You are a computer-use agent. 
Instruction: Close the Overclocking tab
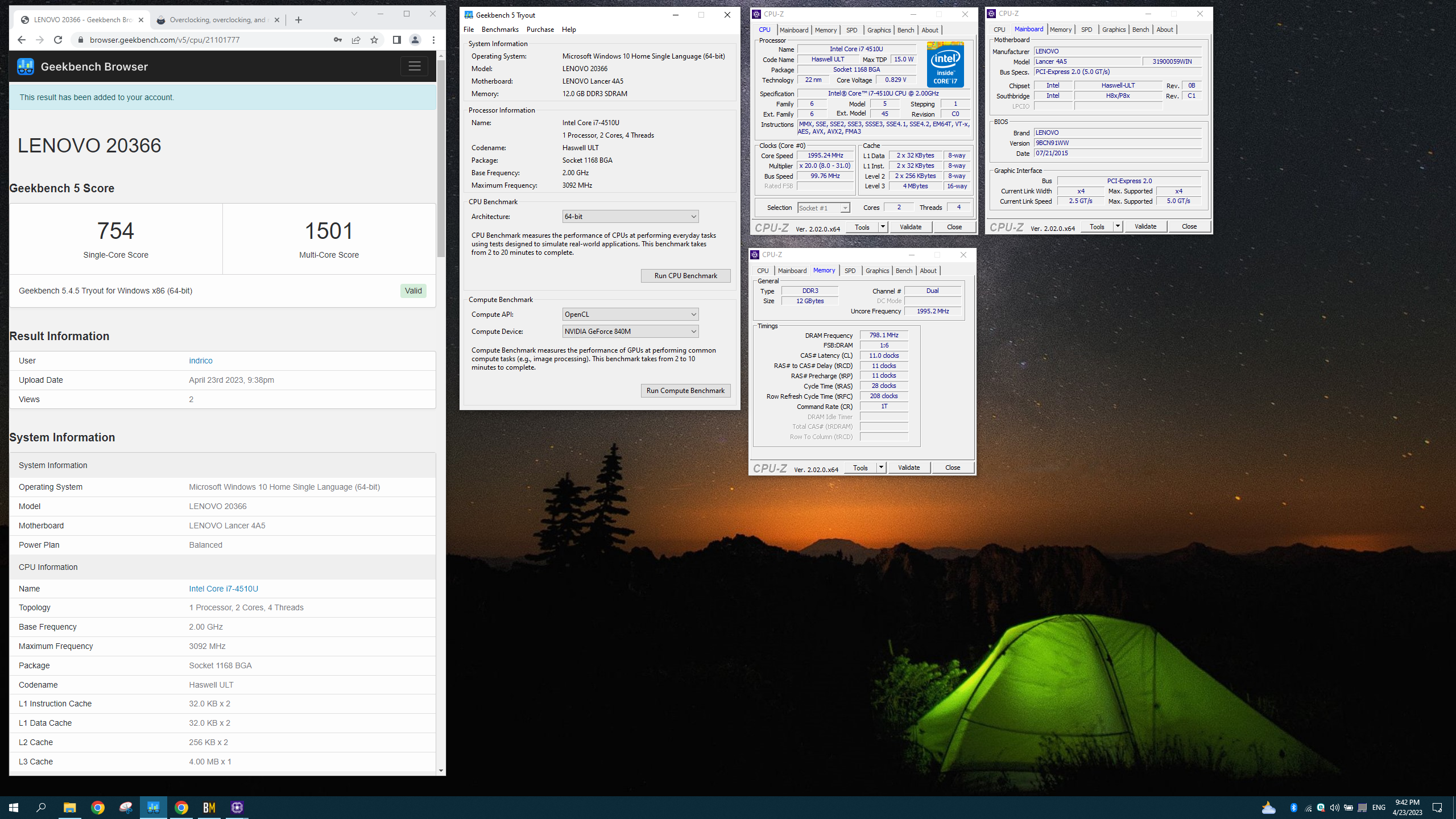click(x=277, y=20)
